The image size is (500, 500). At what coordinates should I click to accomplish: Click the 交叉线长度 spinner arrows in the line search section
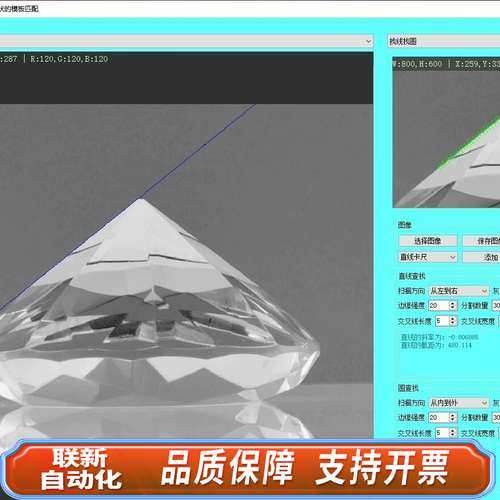[x=453, y=321]
